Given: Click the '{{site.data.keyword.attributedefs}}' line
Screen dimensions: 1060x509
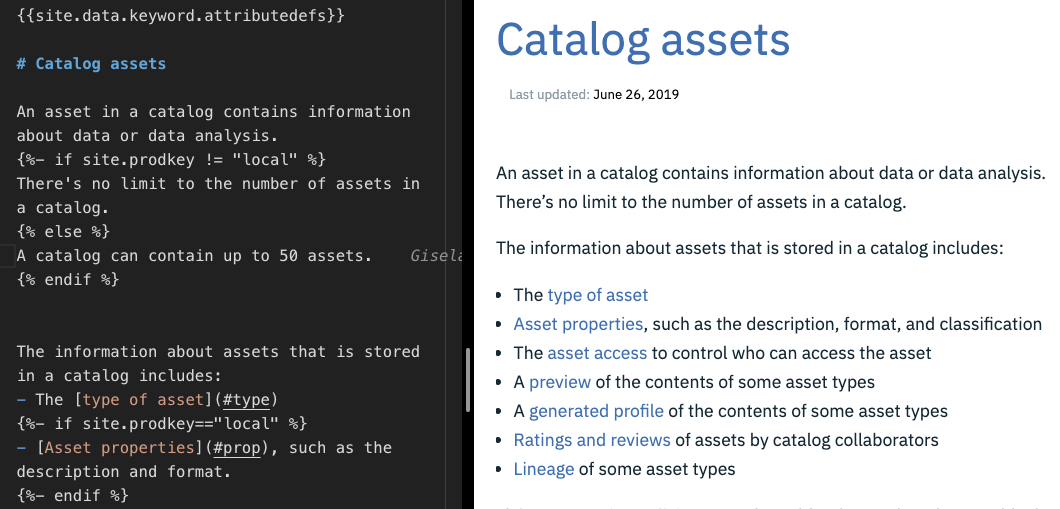Looking at the screenshot, I should tap(180, 16).
